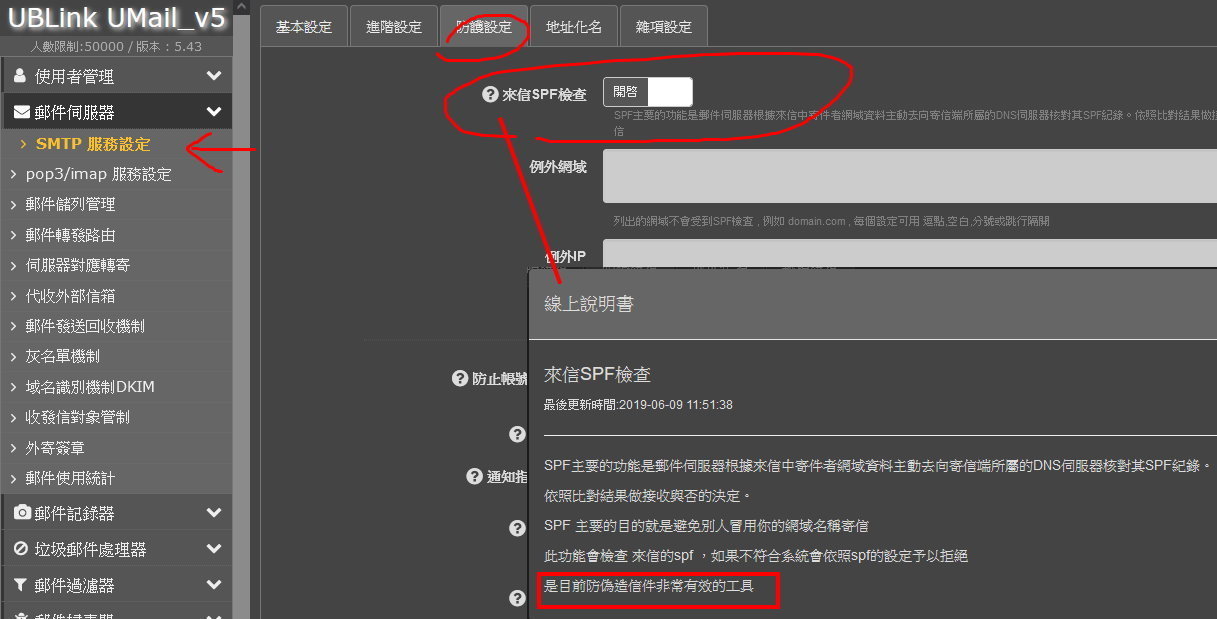Expand the 郵件記錄器 chevron arrow
The height and width of the screenshot is (619, 1217).
(x=213, y=513)
